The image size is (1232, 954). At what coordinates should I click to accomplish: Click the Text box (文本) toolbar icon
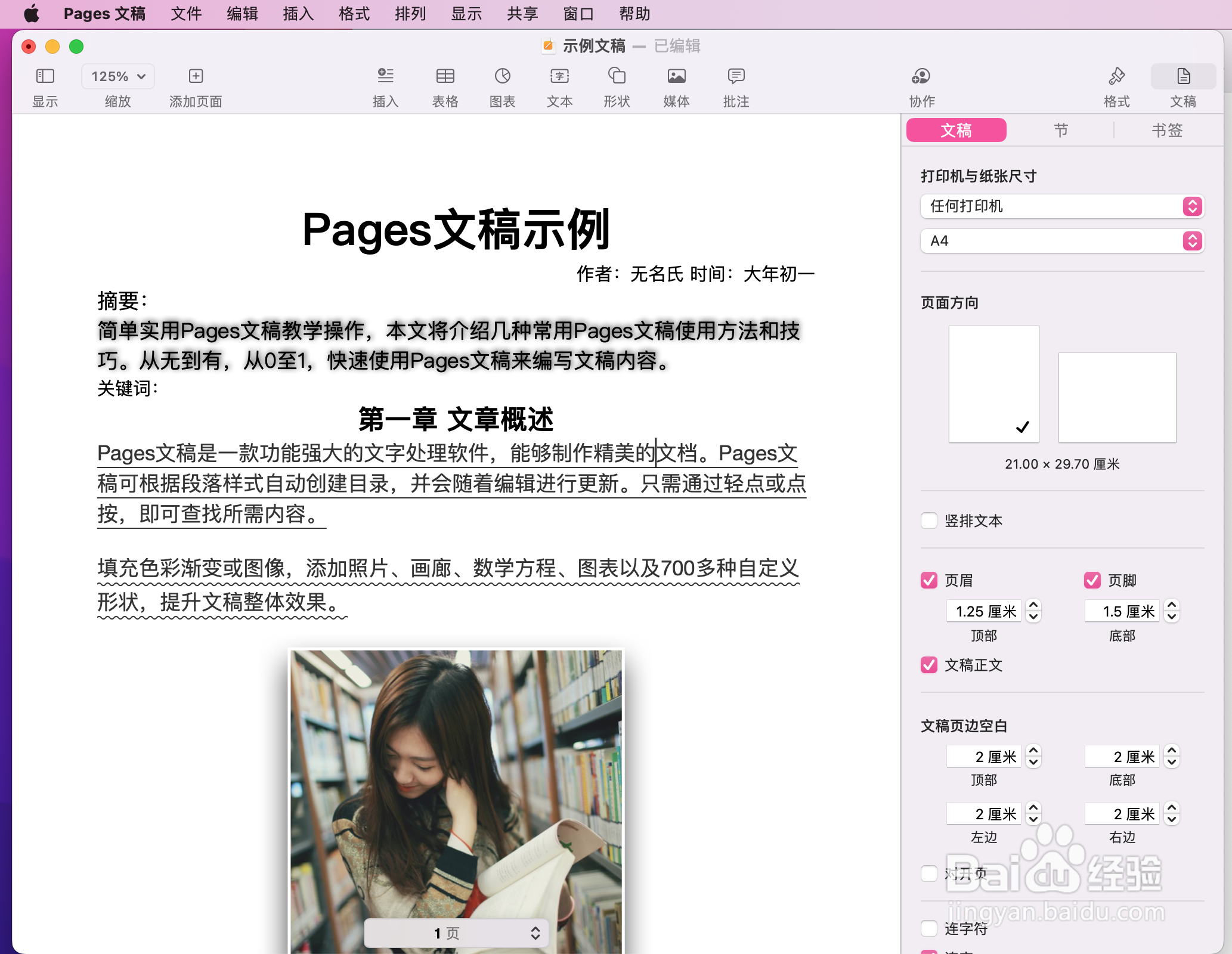point(559,76)
